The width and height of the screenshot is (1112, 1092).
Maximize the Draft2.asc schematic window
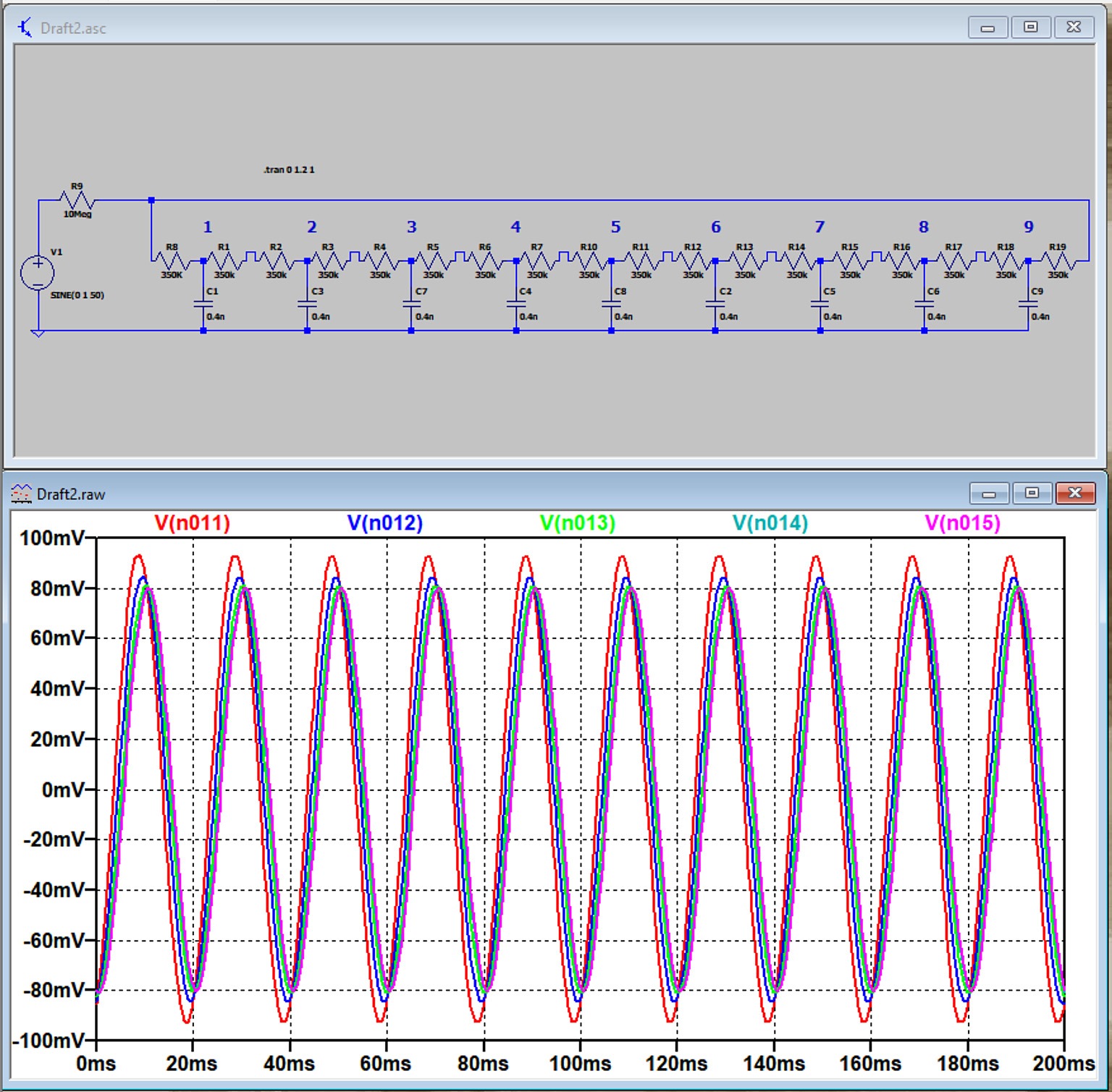pyautogui.click(x=1031, y=27)
